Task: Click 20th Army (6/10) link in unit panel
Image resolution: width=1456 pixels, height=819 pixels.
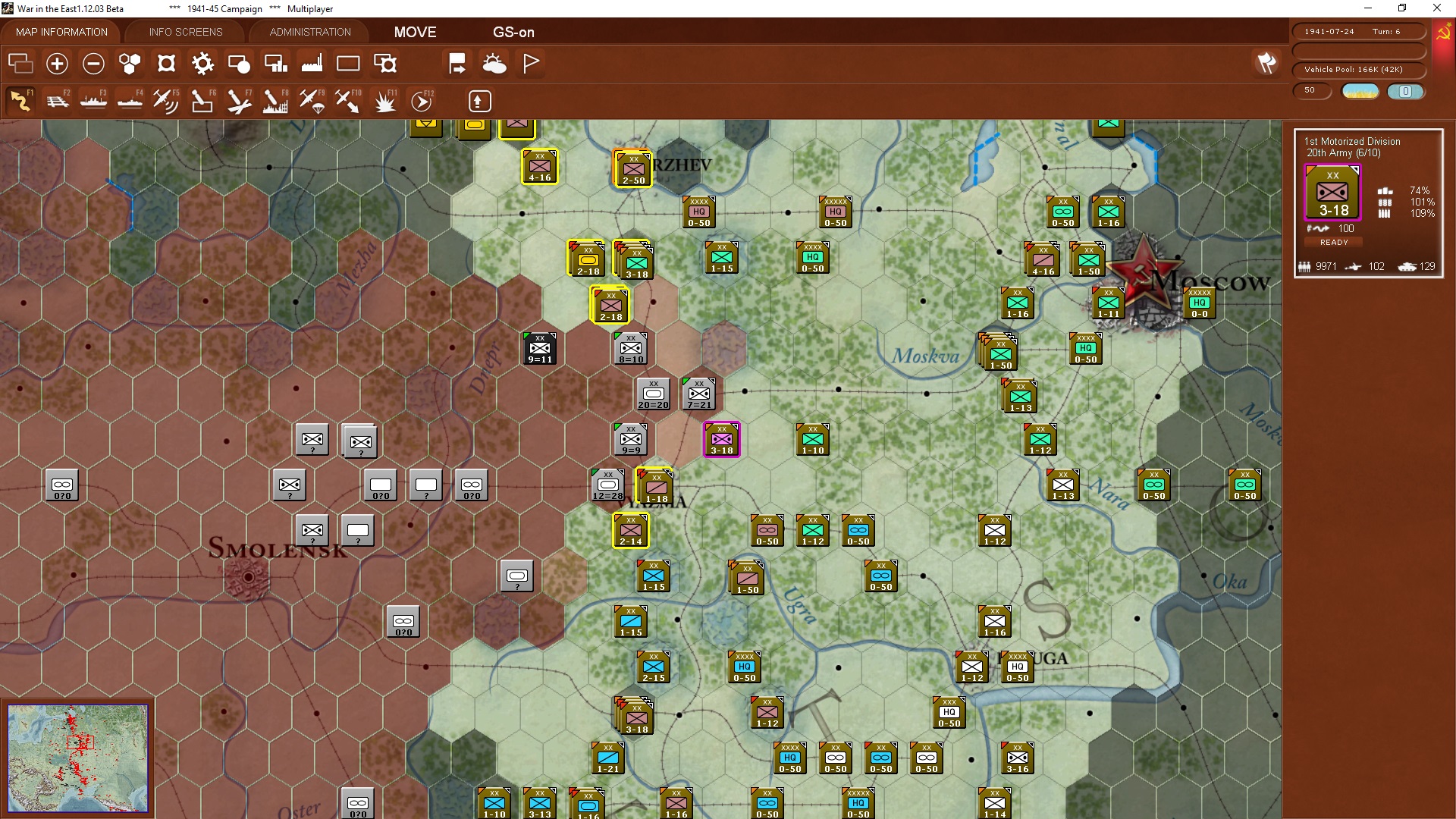Action: tap(1344, 153)
